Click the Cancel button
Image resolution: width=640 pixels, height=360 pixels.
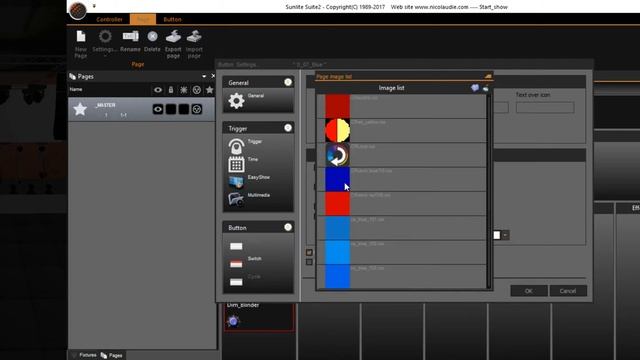[x=568, y=291]
